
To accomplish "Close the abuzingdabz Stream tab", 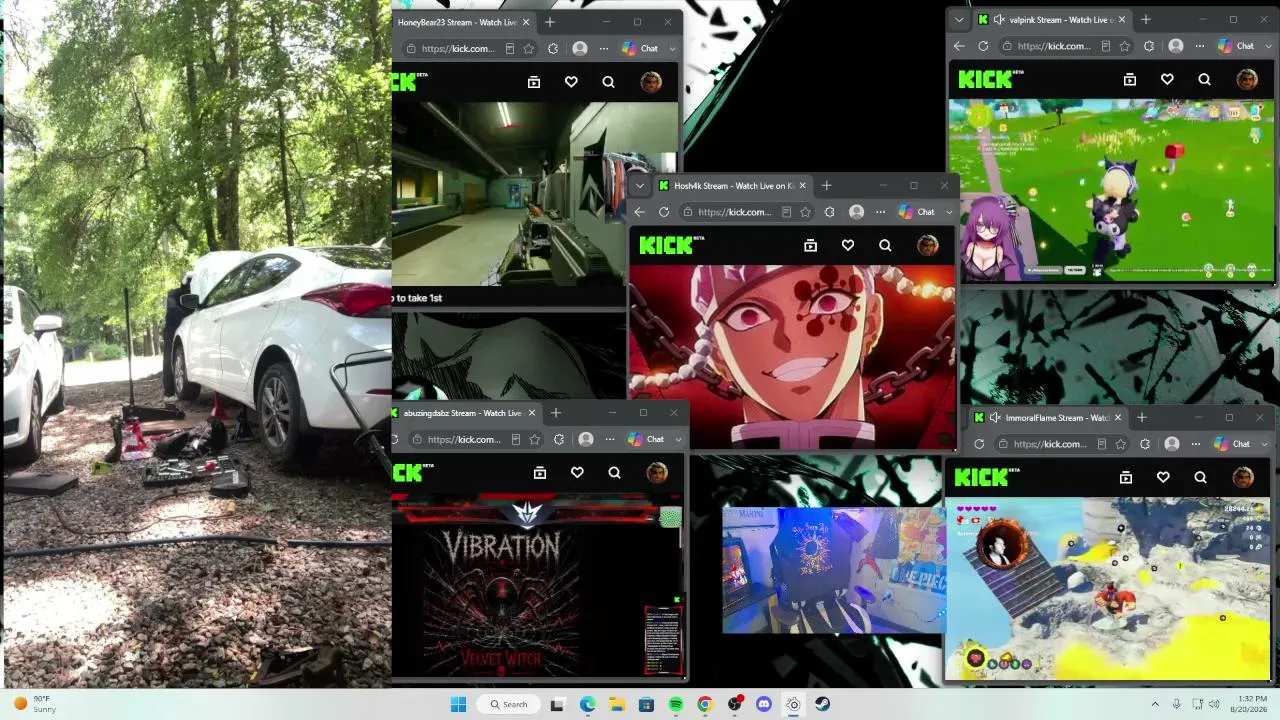I will [532, 413].
